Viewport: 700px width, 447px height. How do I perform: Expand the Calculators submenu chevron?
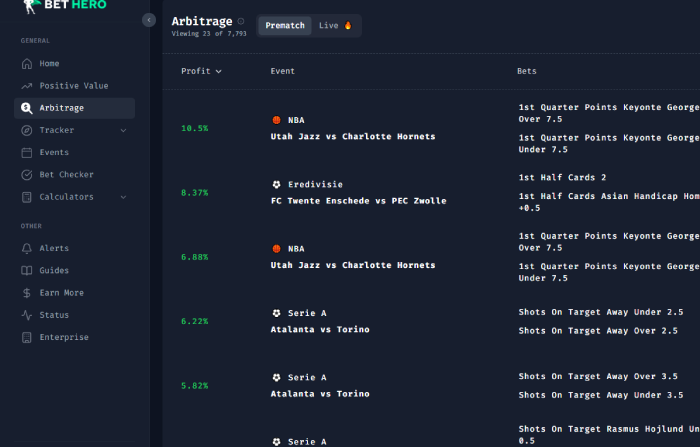[x=124, y=197]
